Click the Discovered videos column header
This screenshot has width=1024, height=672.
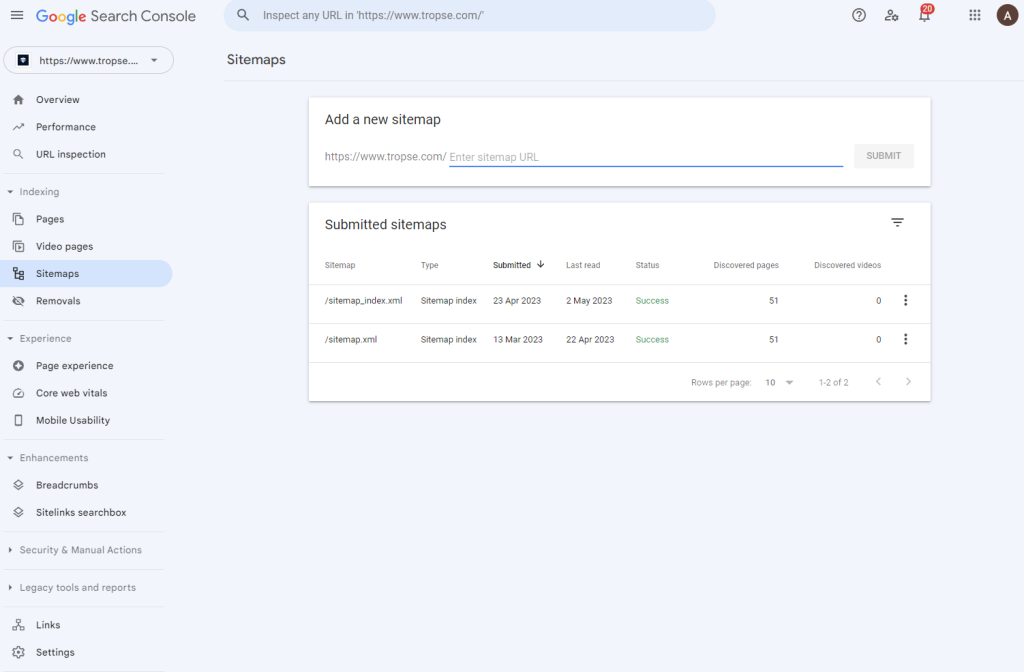point(847,265)
